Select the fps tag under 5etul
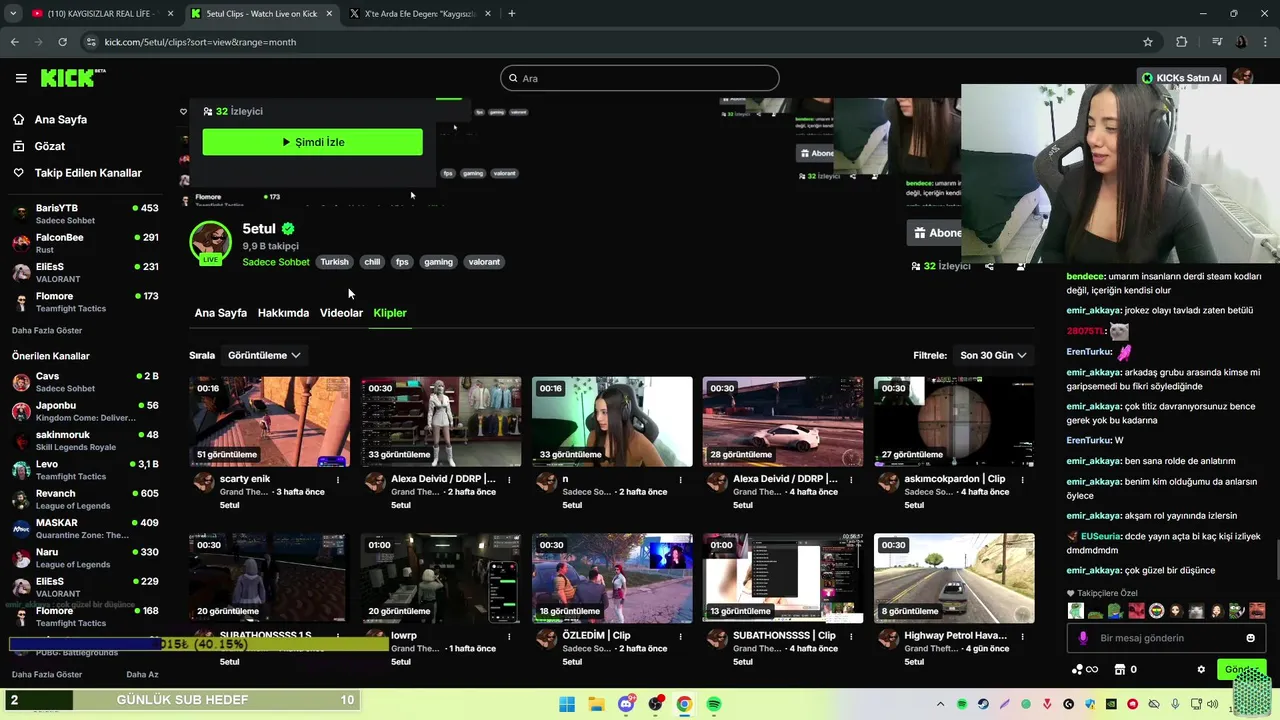The width and height of the screenshot is (1280, 720). (402, 262)
